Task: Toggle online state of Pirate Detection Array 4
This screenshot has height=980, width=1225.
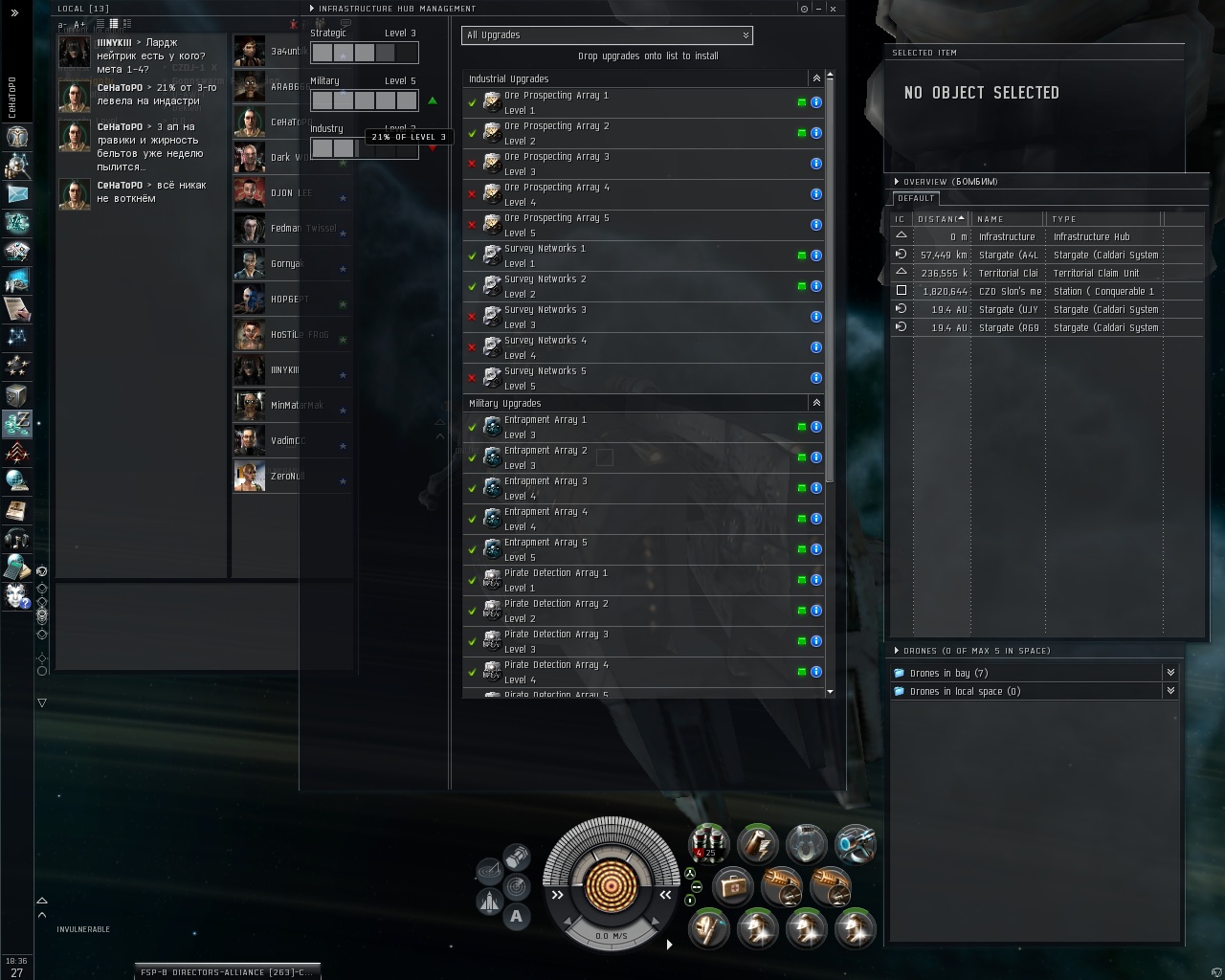Action: click(802, 672)
